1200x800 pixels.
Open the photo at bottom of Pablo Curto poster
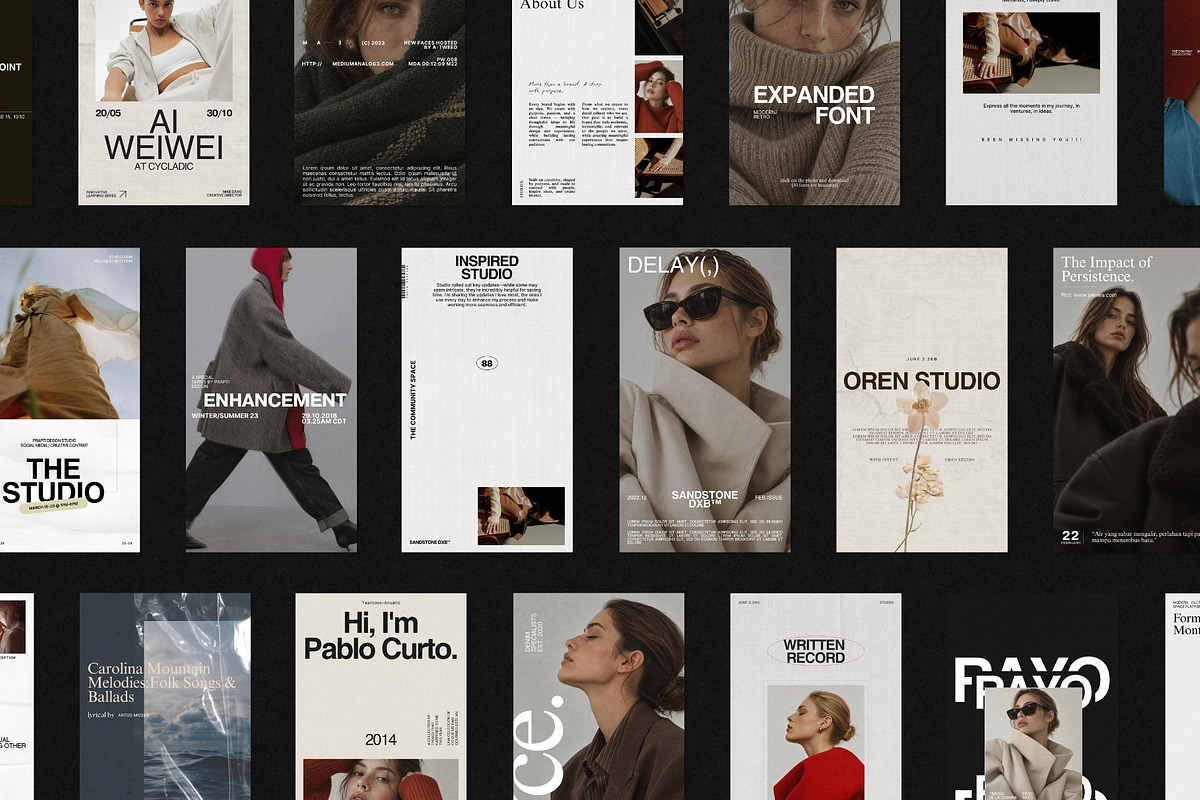[380, 780]
